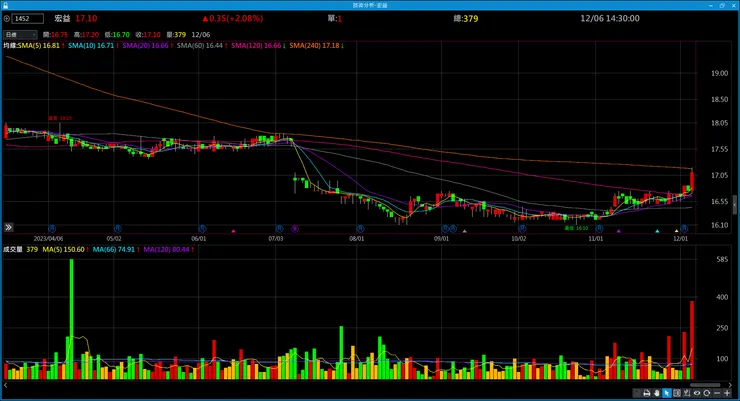This screenshot has height=401, width=740.
Task: Click the SMA(240) 17.18 legend label
Action: coord(314,46)
